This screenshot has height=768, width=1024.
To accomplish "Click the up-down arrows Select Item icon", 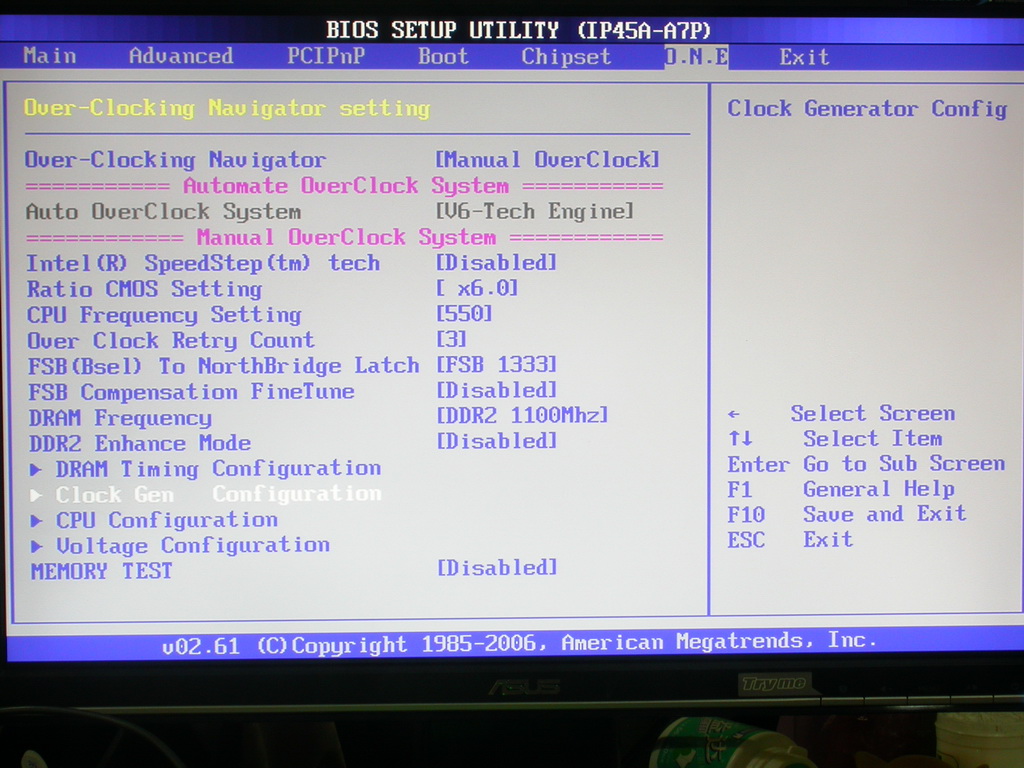I will coord(740,438).
